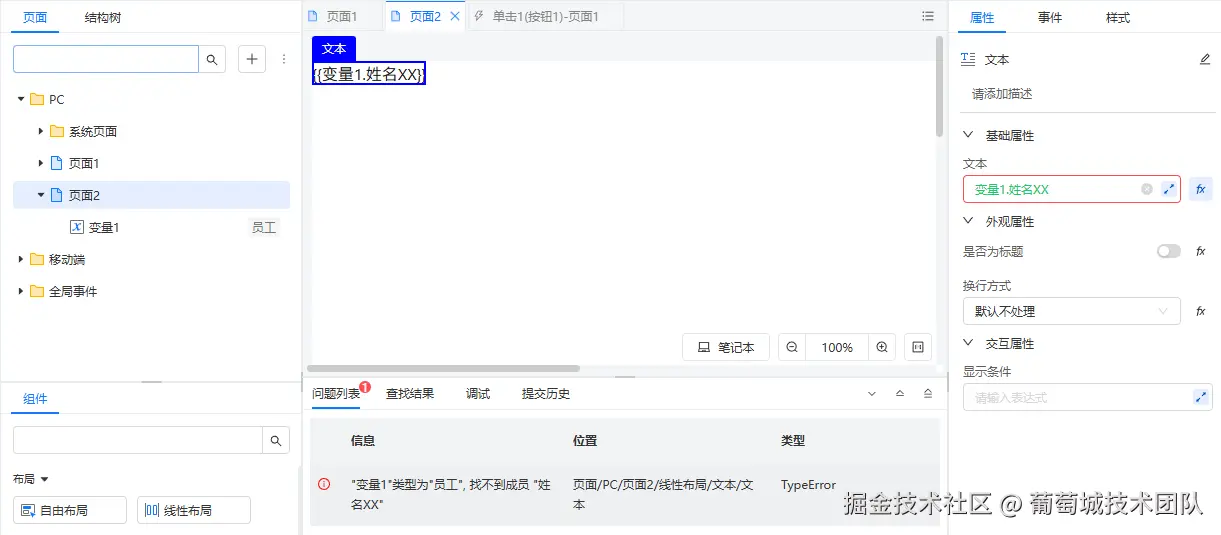Close the 页面2 editor tab

(x=455, y=16)
